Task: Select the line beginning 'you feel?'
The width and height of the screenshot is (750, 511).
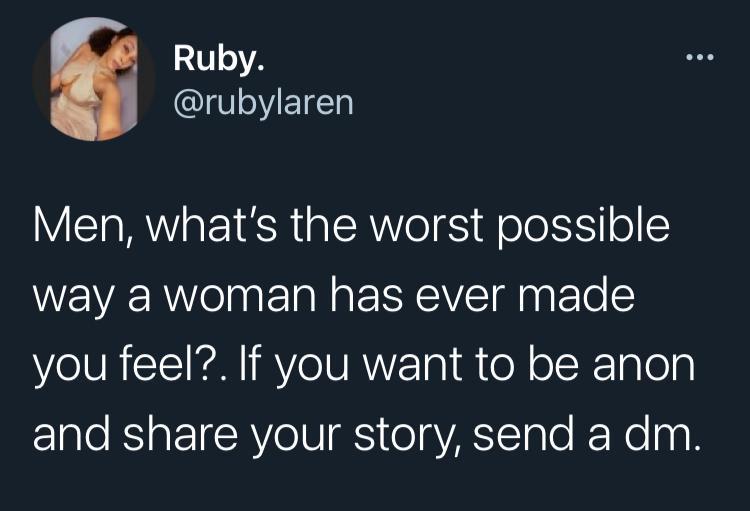Action: point(364,366)
